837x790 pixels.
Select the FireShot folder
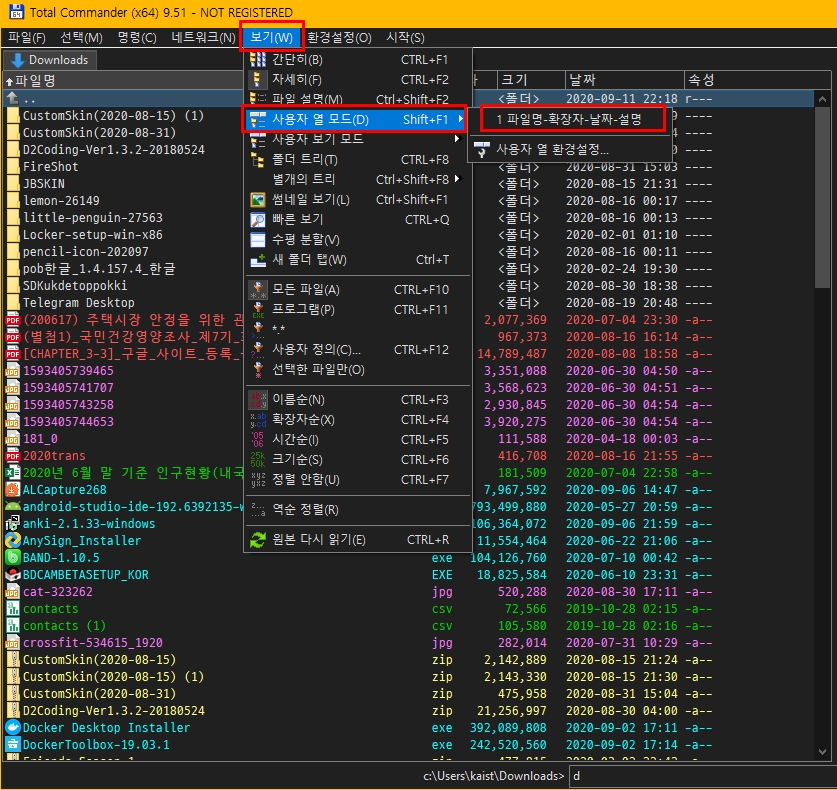(50, 167)
